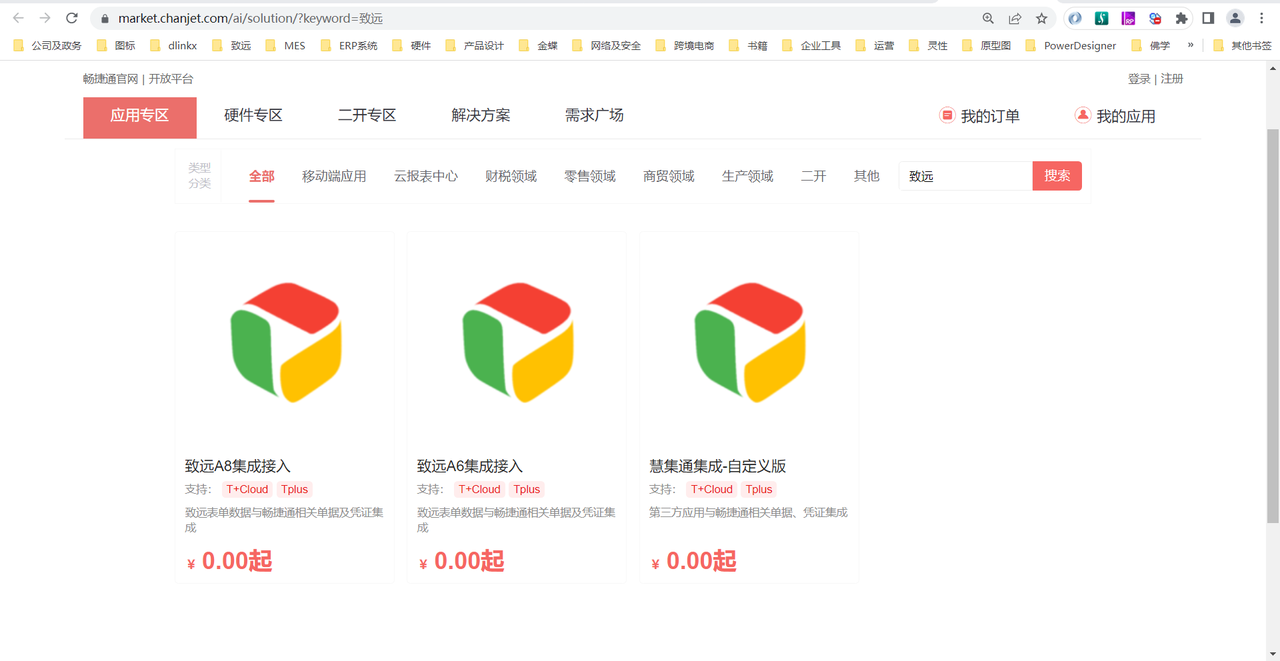Screen dimensions: 1280x661
Task: Open the PowerDesigner bookmark folder
Action: click(x=1070, y=45)
